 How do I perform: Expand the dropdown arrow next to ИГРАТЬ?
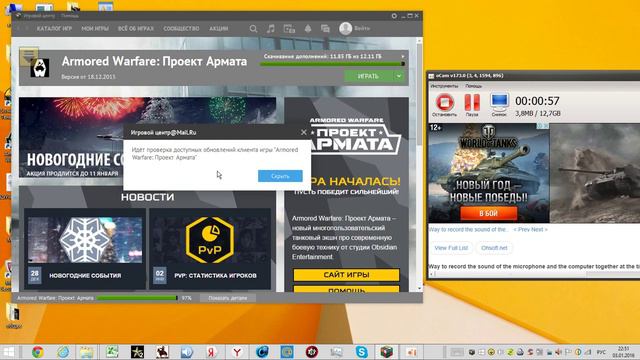click(x=399, y=76)
